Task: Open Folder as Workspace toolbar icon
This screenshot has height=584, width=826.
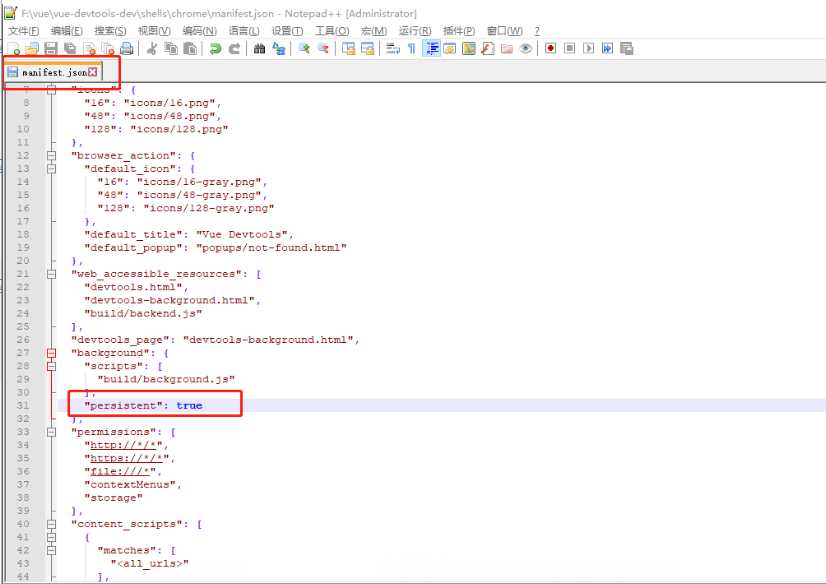Action: pos(507,49)
